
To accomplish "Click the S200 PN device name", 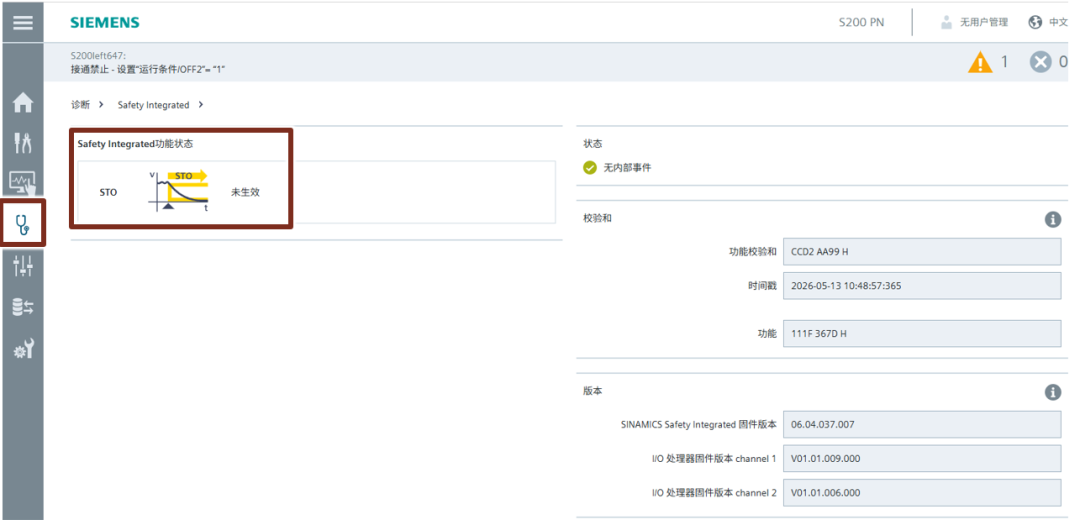I will point(861,22).
